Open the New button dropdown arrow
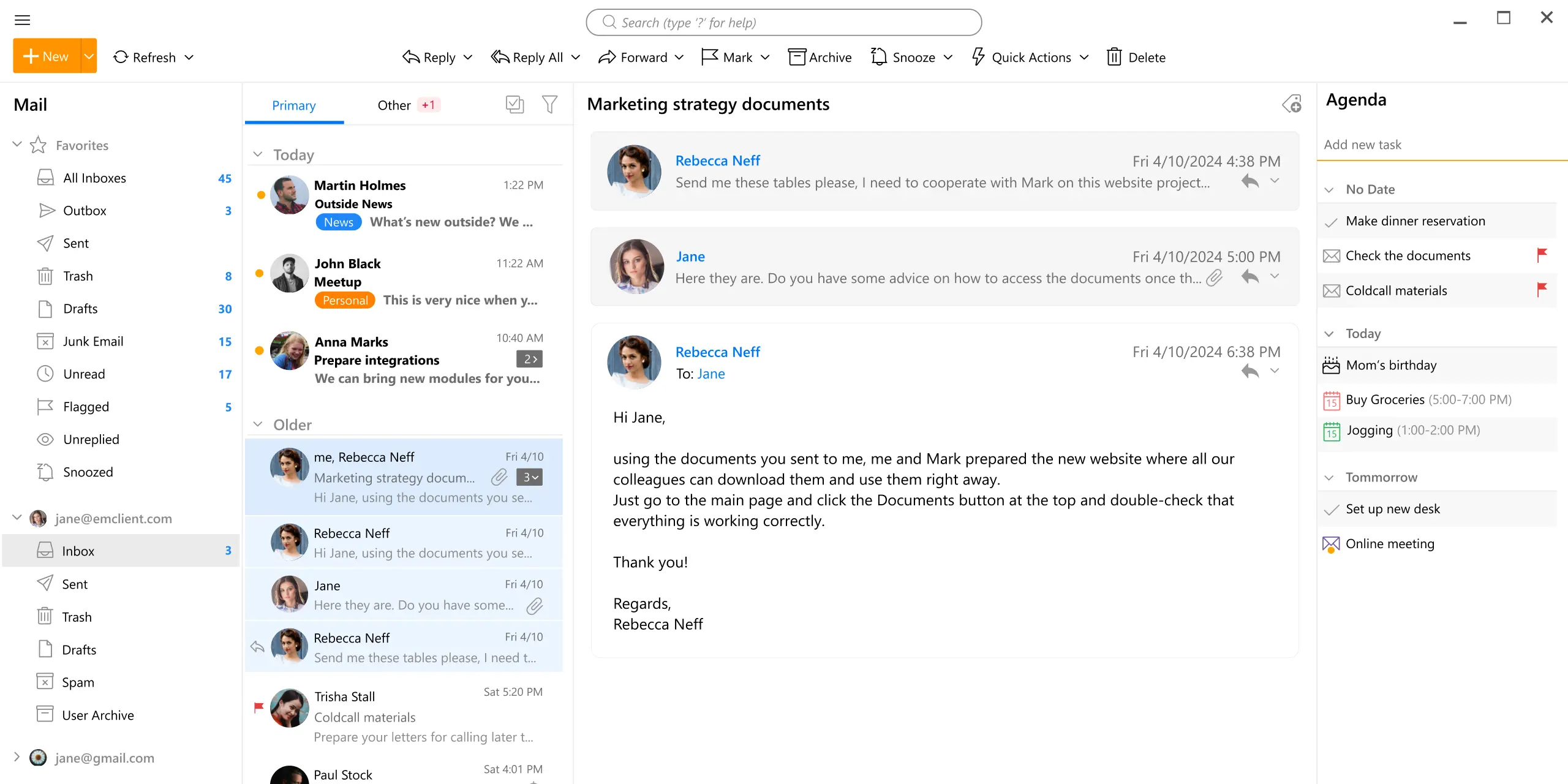This screenshot has height=784, width=1568. (89, 56)
